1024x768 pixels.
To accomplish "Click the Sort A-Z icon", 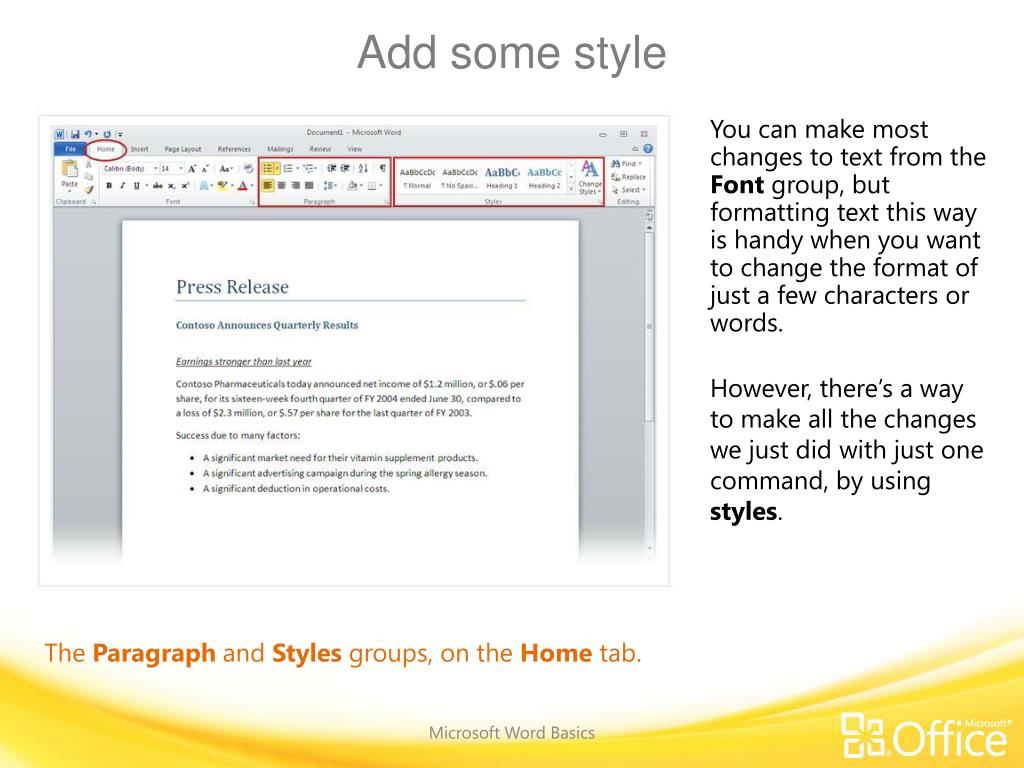I will pos(363,168).
